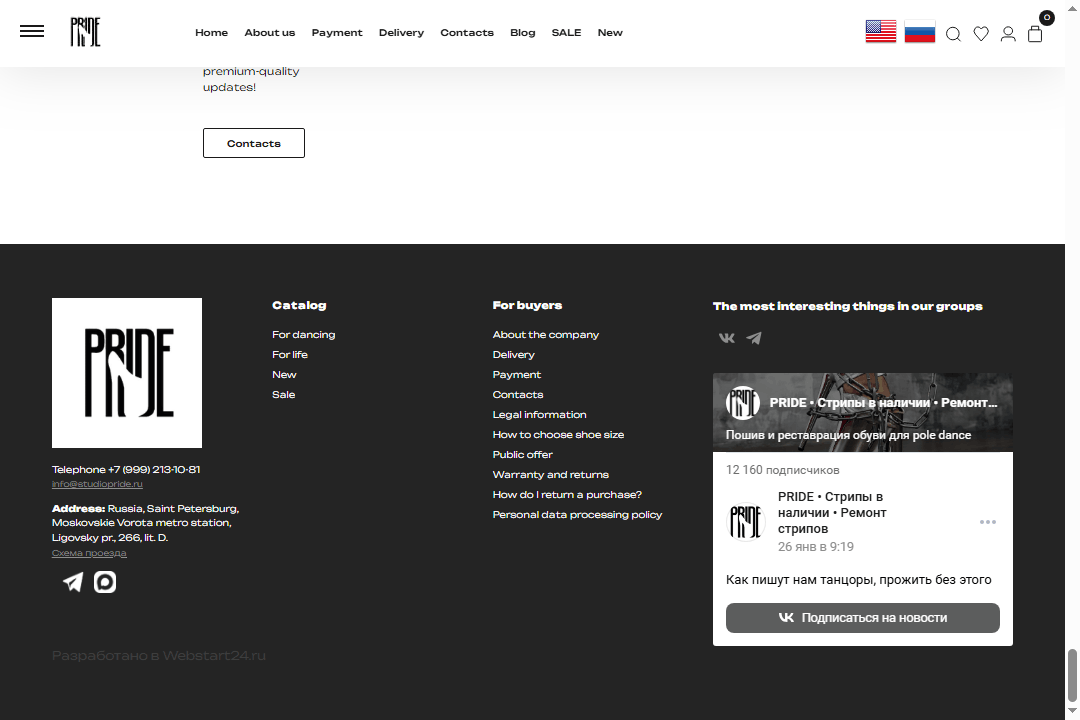The width and height of the screenshot is (1080, 720).
Task: Click the page vertical scrollbar thumb
Action: coord(1072,674)
